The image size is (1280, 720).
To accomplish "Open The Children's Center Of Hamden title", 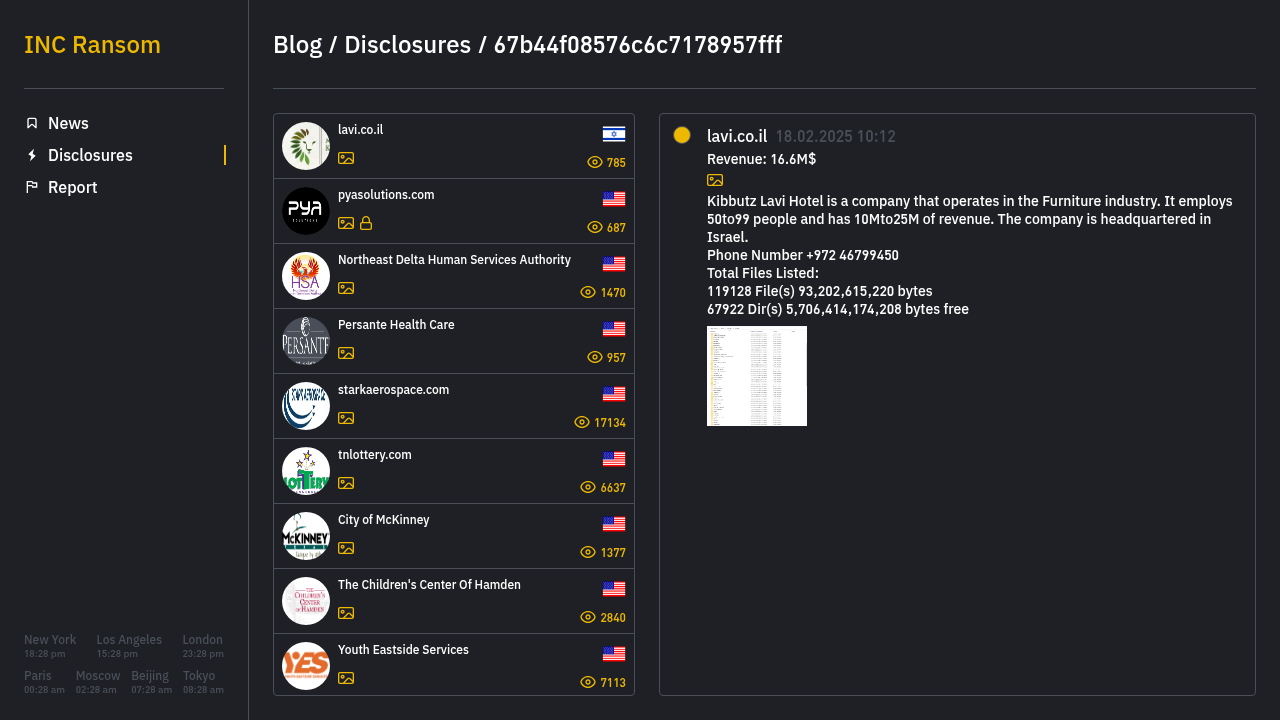I will (429, 585).
